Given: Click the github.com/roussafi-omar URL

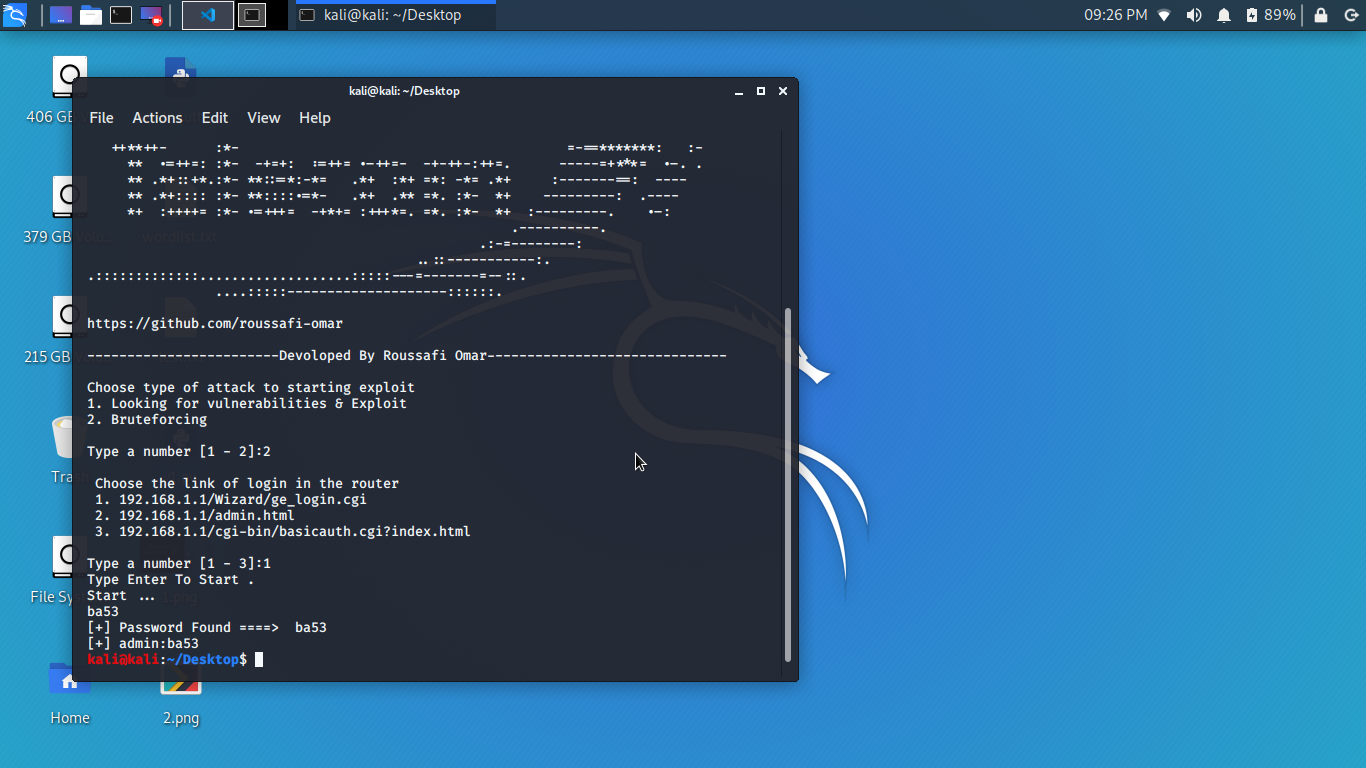Looking at the screenshot, I should click(215, 324).
